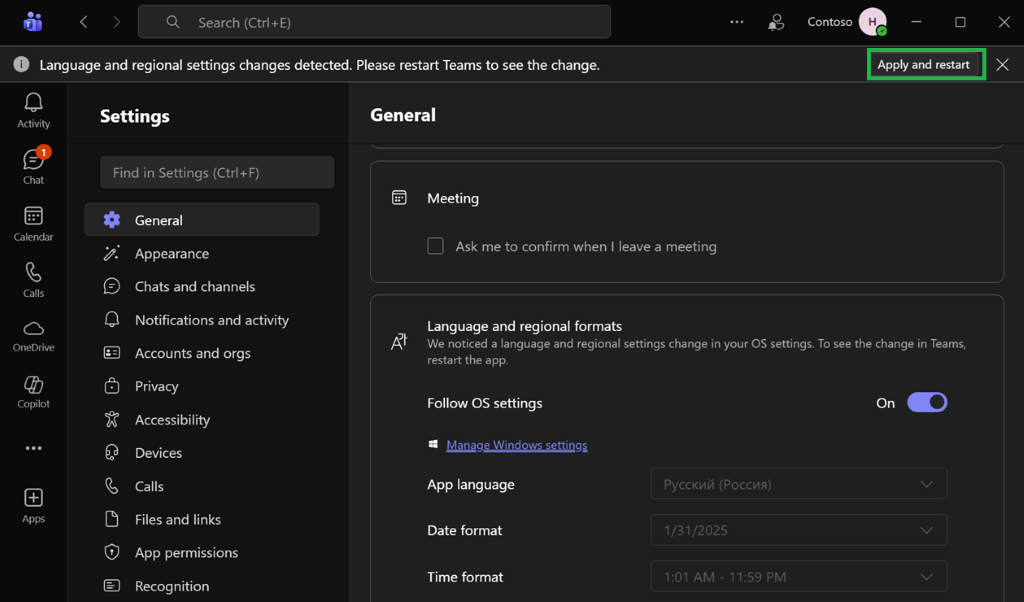
Task: Open the Calendar app
Action: (x=33, y=223)
